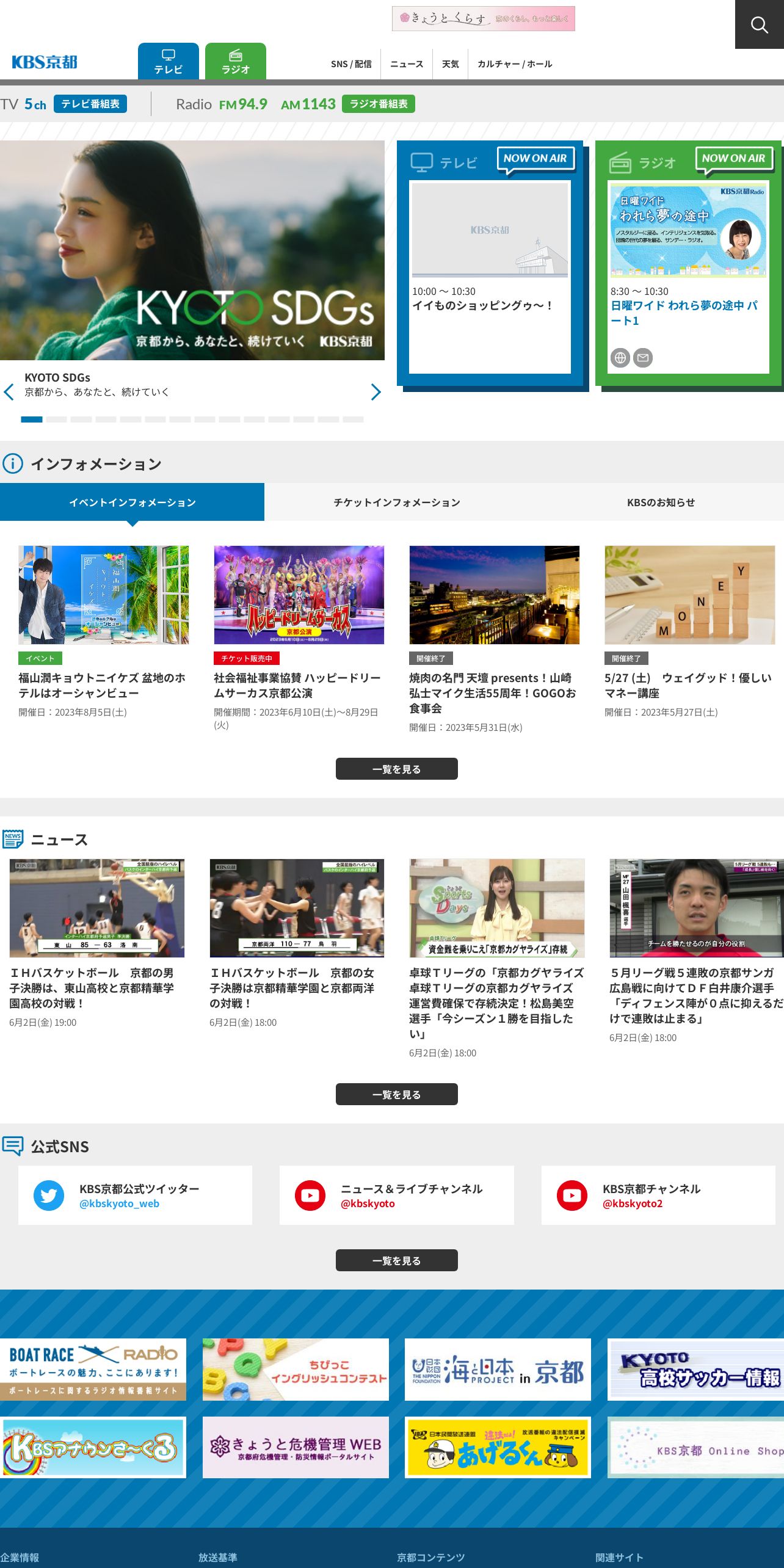
Task: Jump to the last carousel indicator
Action: [353, 419]
